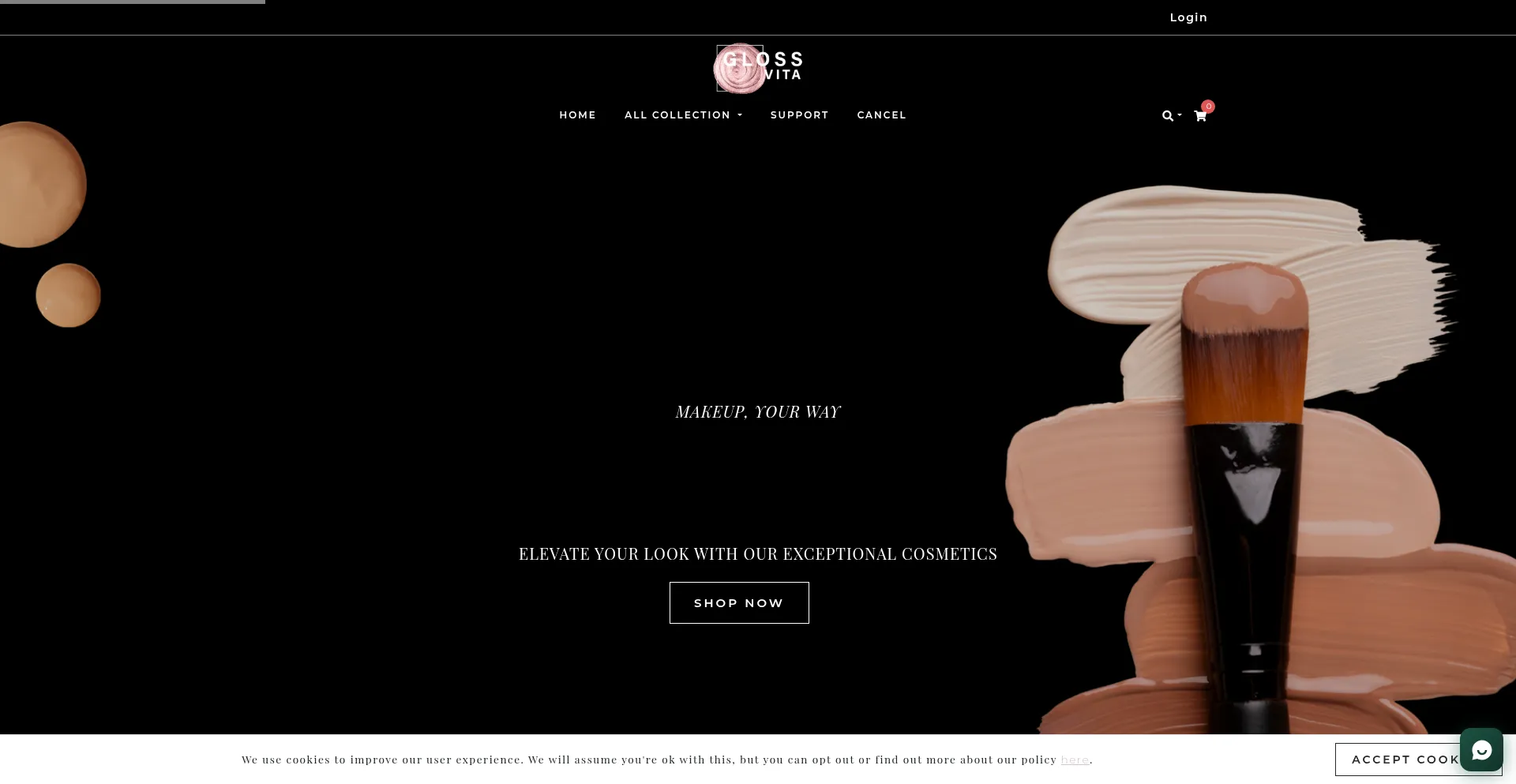The height and width of the screenshot is (784, 1516).
Task: Go to the HOME menu item
Action: 577,115
